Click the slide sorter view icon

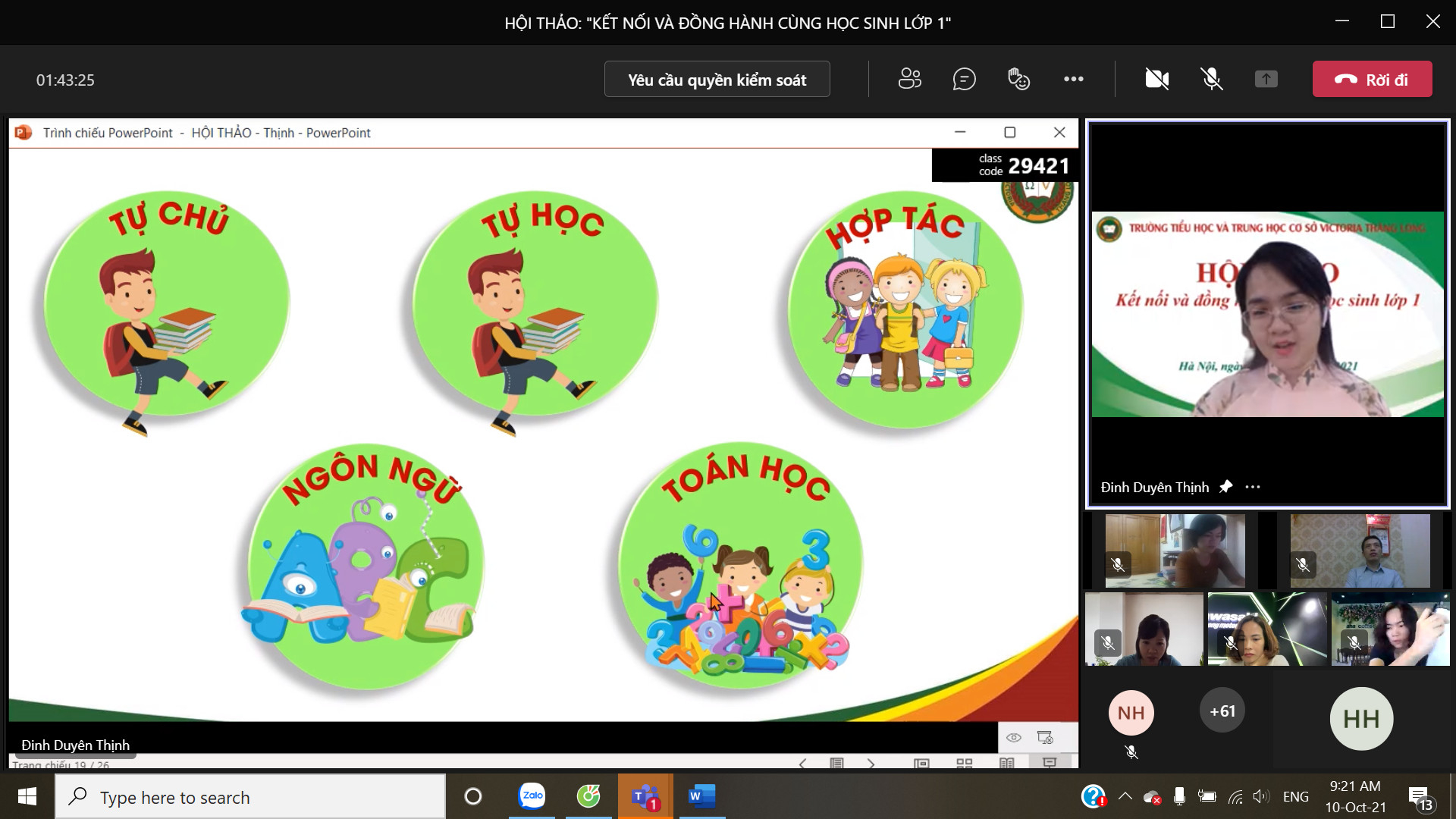tap(965, 763)
